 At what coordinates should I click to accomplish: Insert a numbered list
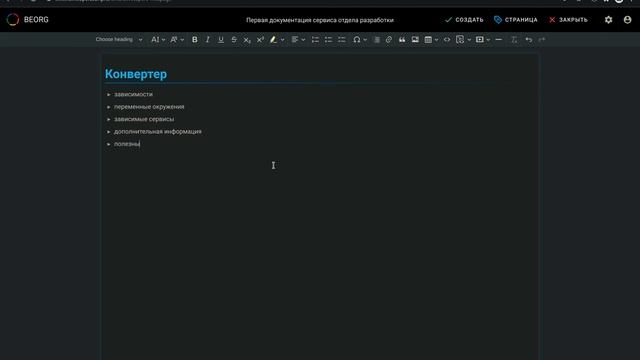[x=315, y=40]
